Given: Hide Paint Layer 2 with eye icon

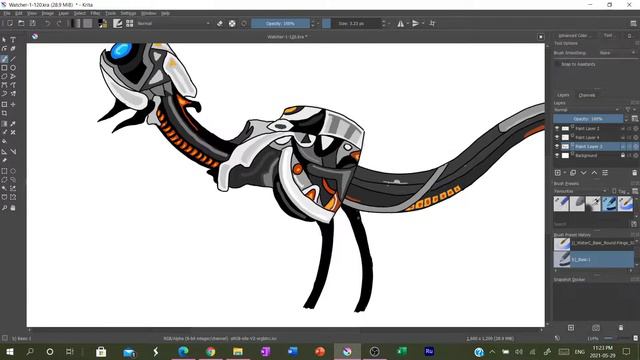Looking at the screenshot, I should pos(557,128).
